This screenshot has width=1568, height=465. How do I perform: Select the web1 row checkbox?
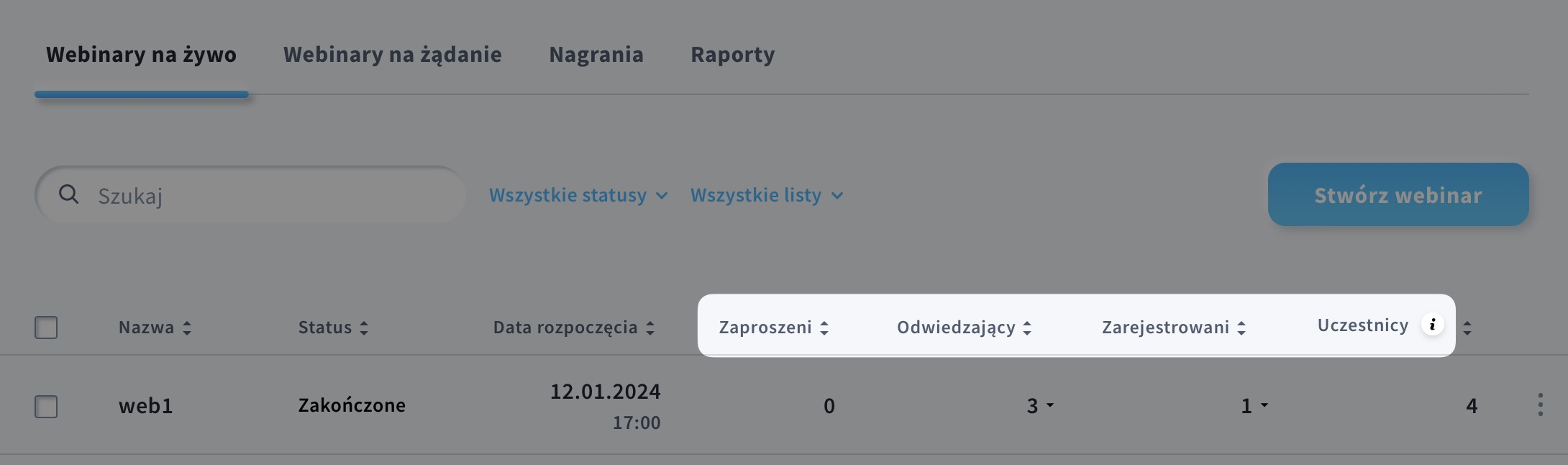click(46, 406)
